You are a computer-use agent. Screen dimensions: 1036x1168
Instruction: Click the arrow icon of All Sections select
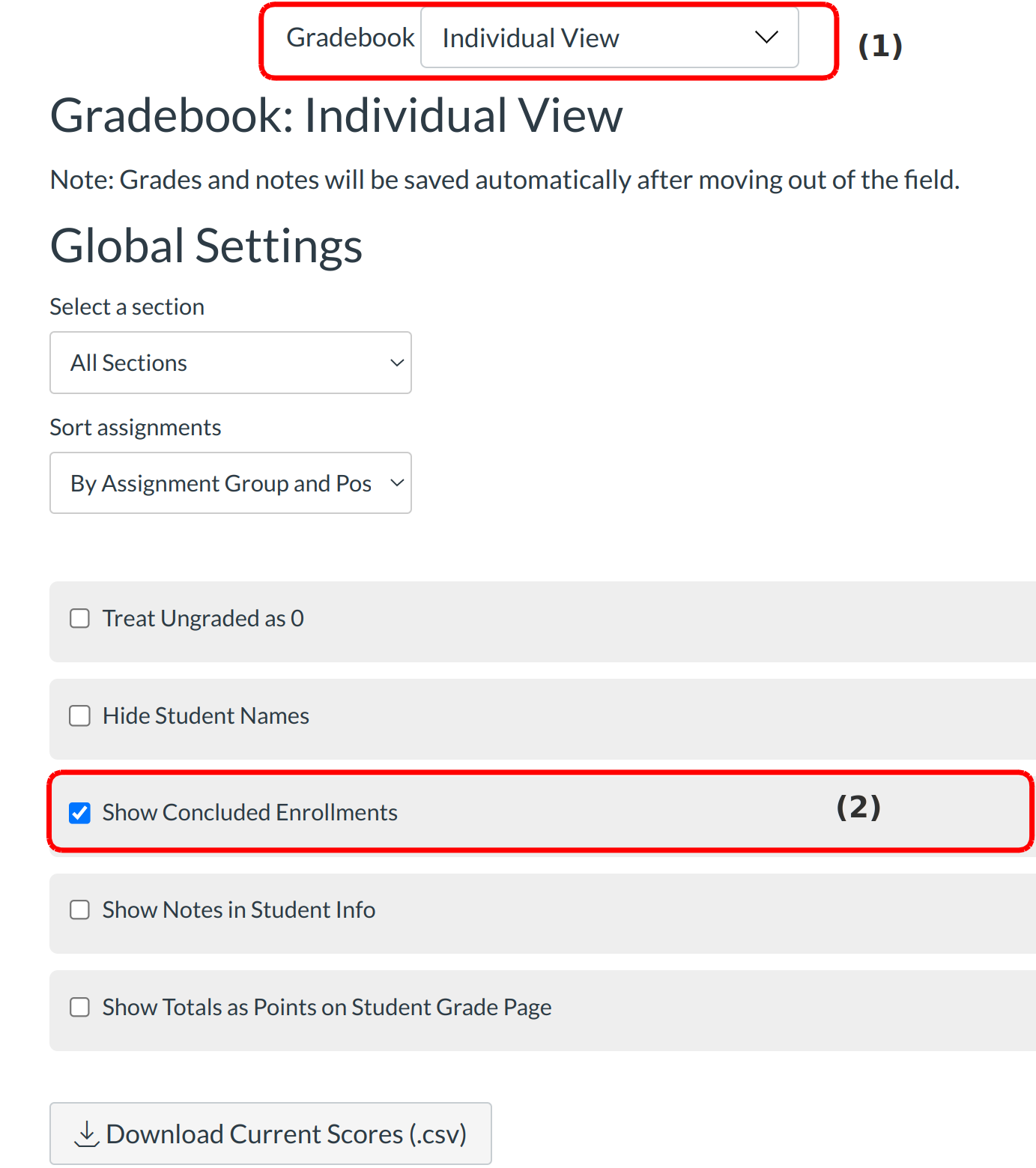pos(397,363)
